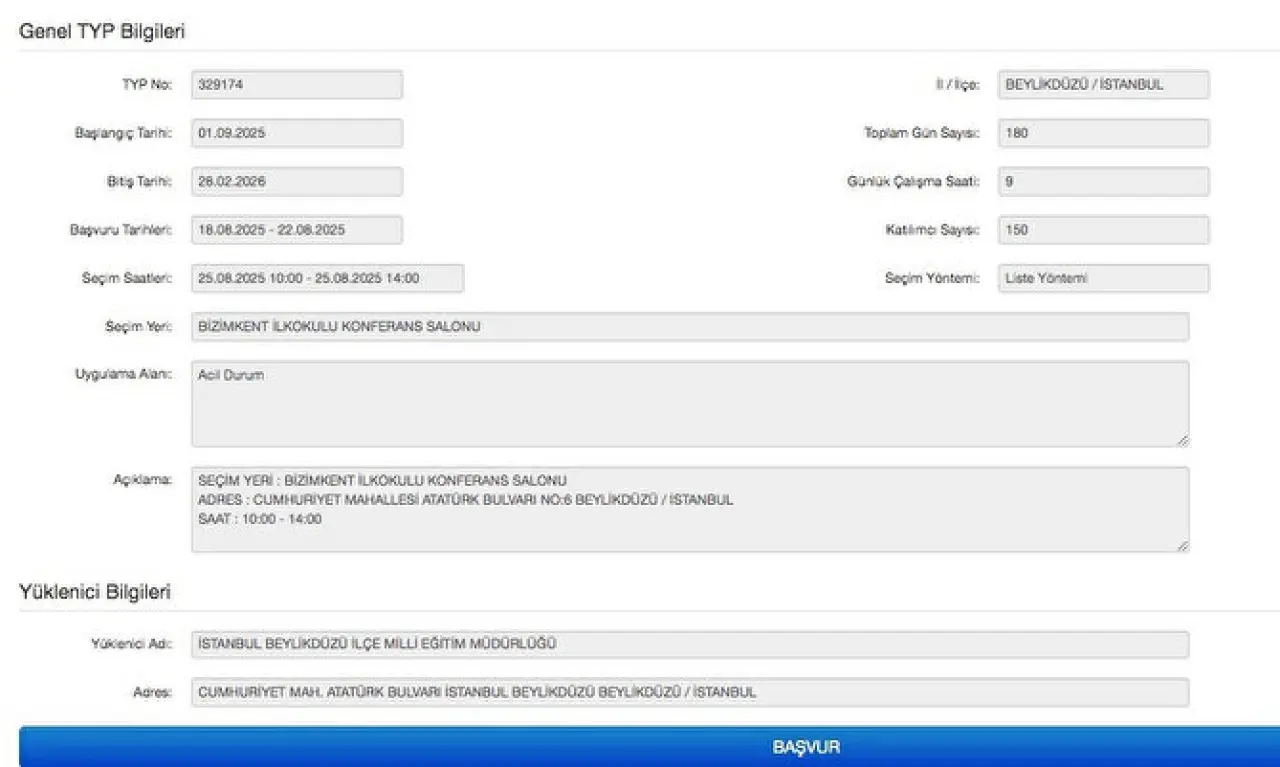Click the Seçim Yöntemi field
This screenshot has height=767, width=1280.
tap(1103, 278)
